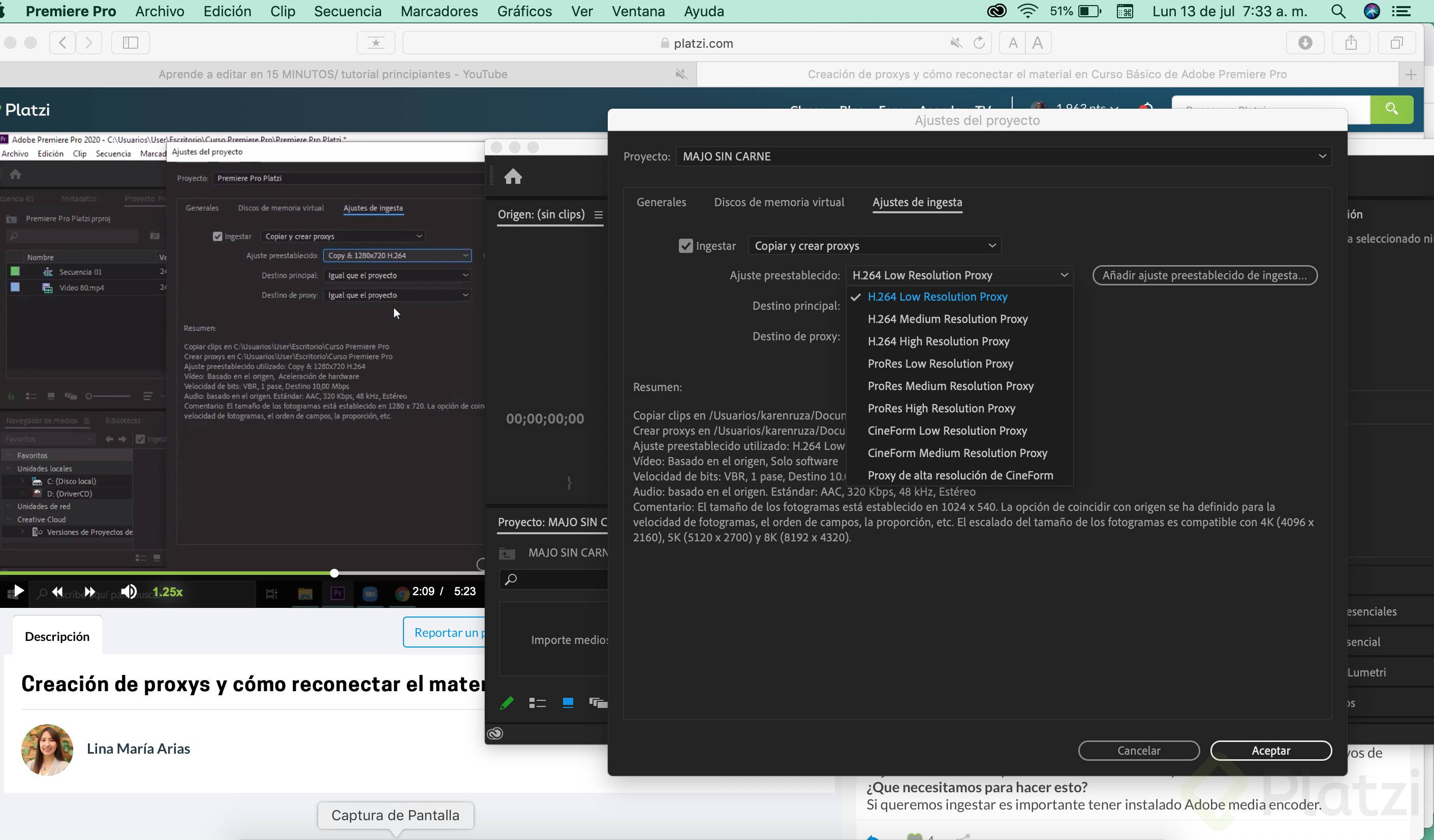Play the Platzi video
1434x840 pixels.
coord(18,592)
